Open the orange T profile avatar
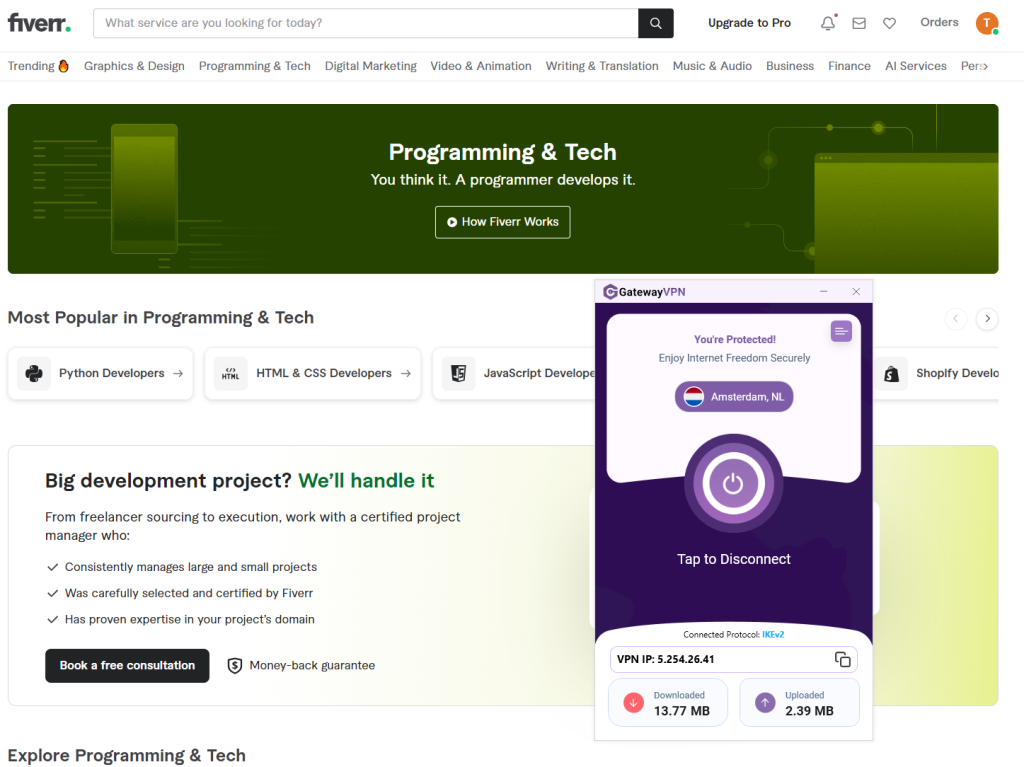1024x767 pixels. 987,23
